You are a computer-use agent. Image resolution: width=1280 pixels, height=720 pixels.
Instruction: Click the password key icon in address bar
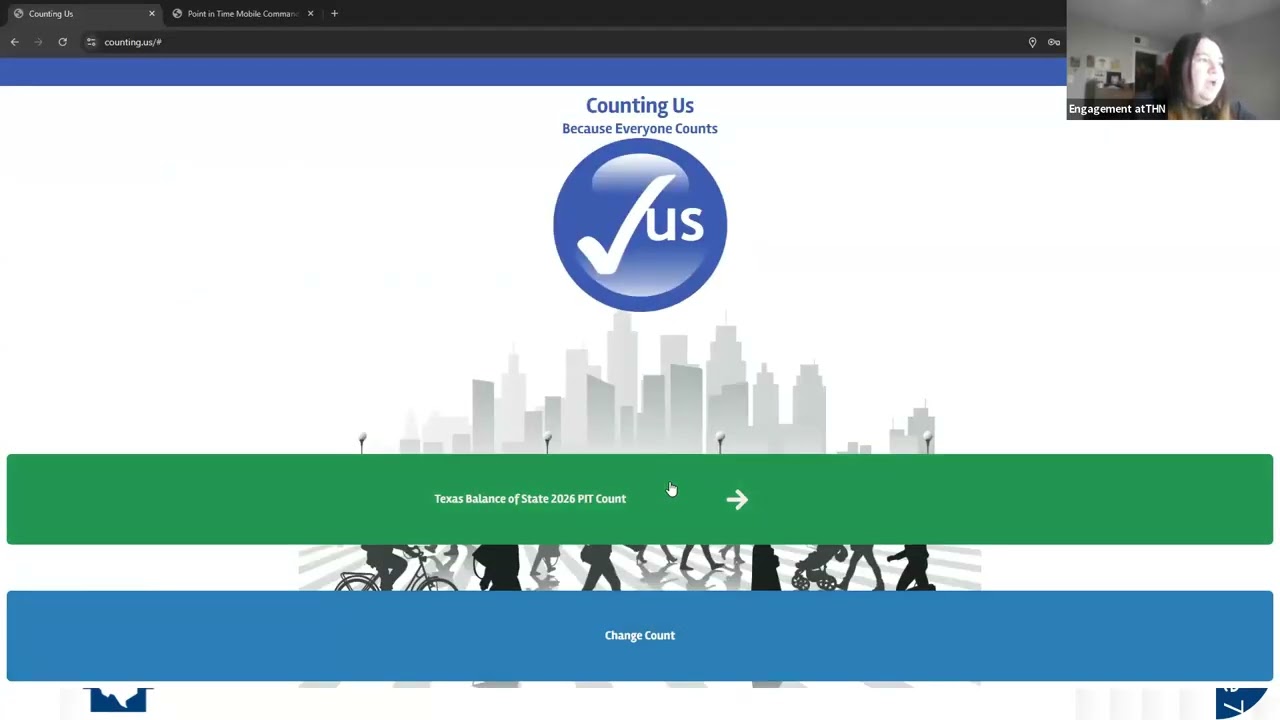1054,42
